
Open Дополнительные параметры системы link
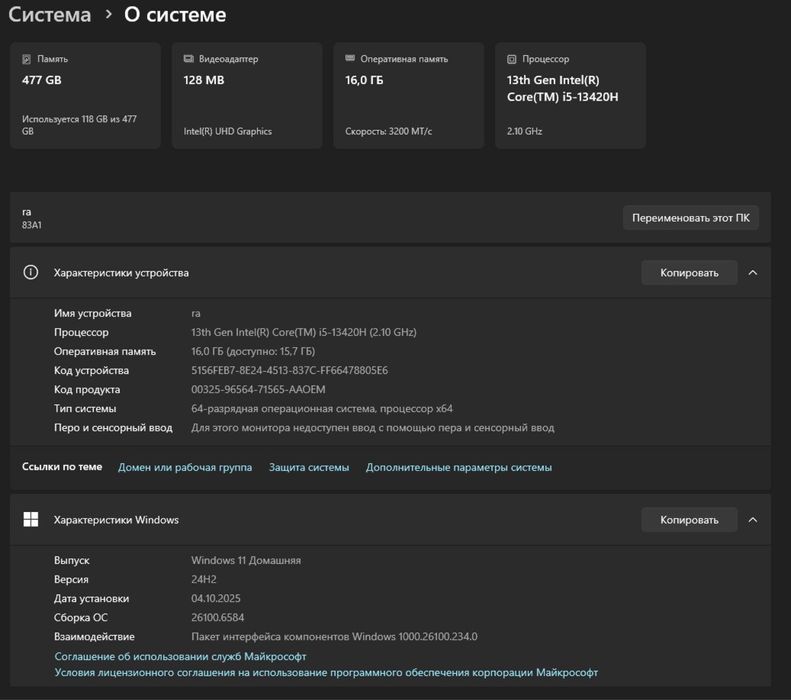coord(459,468)
